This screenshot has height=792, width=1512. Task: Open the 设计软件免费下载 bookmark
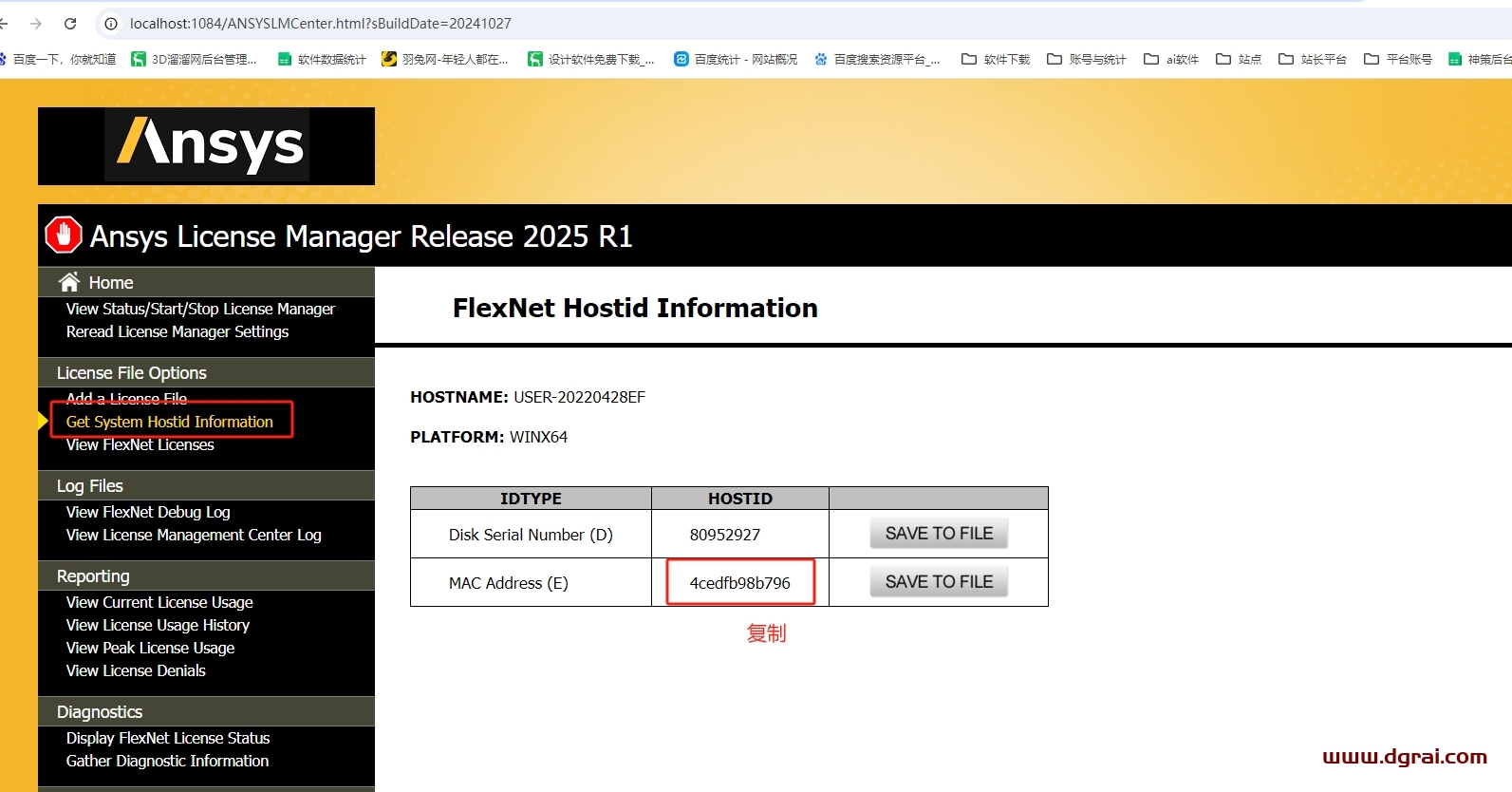pos(591,59)
